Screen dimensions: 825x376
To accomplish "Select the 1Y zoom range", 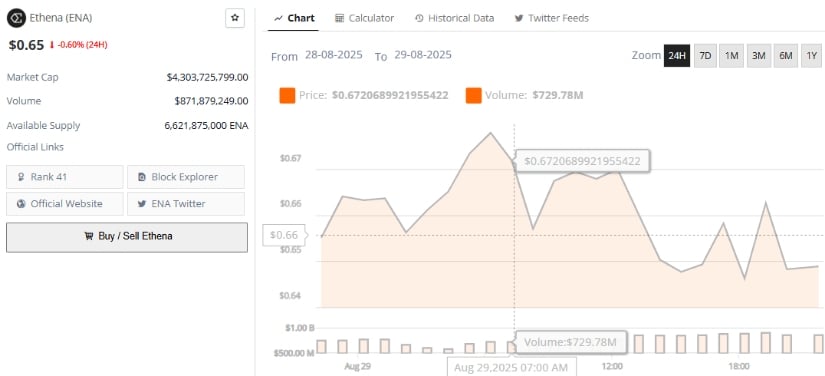I will pyautogui.click(x=812, y=56).
